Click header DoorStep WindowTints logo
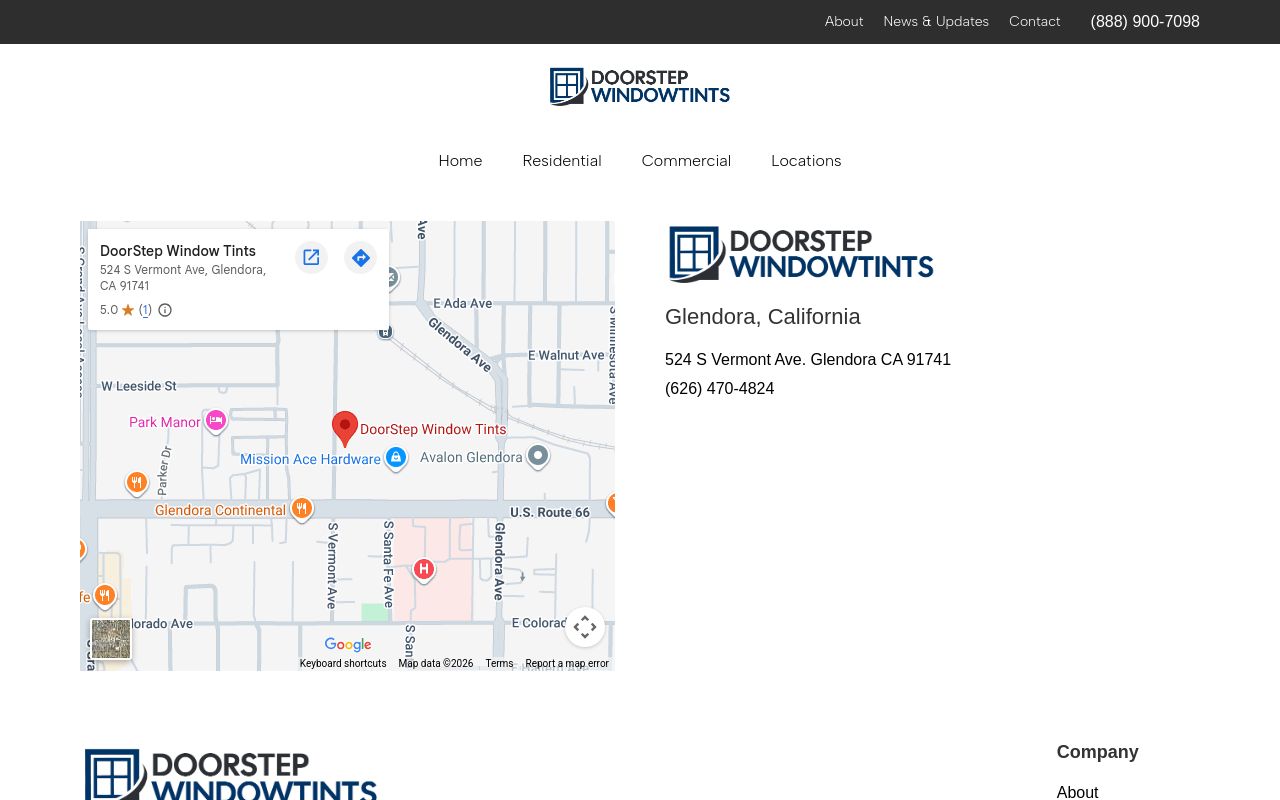 click(640, 87)
